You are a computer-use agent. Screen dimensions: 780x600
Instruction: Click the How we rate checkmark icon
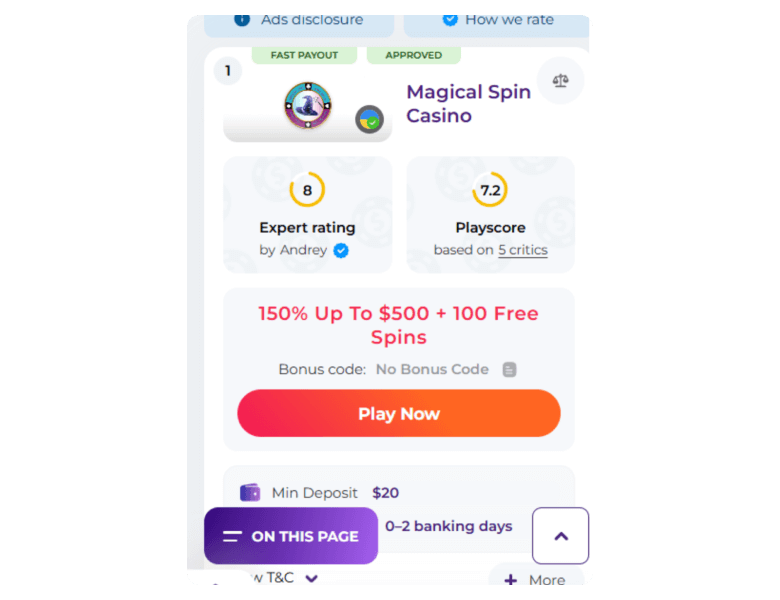click(450, 20)
